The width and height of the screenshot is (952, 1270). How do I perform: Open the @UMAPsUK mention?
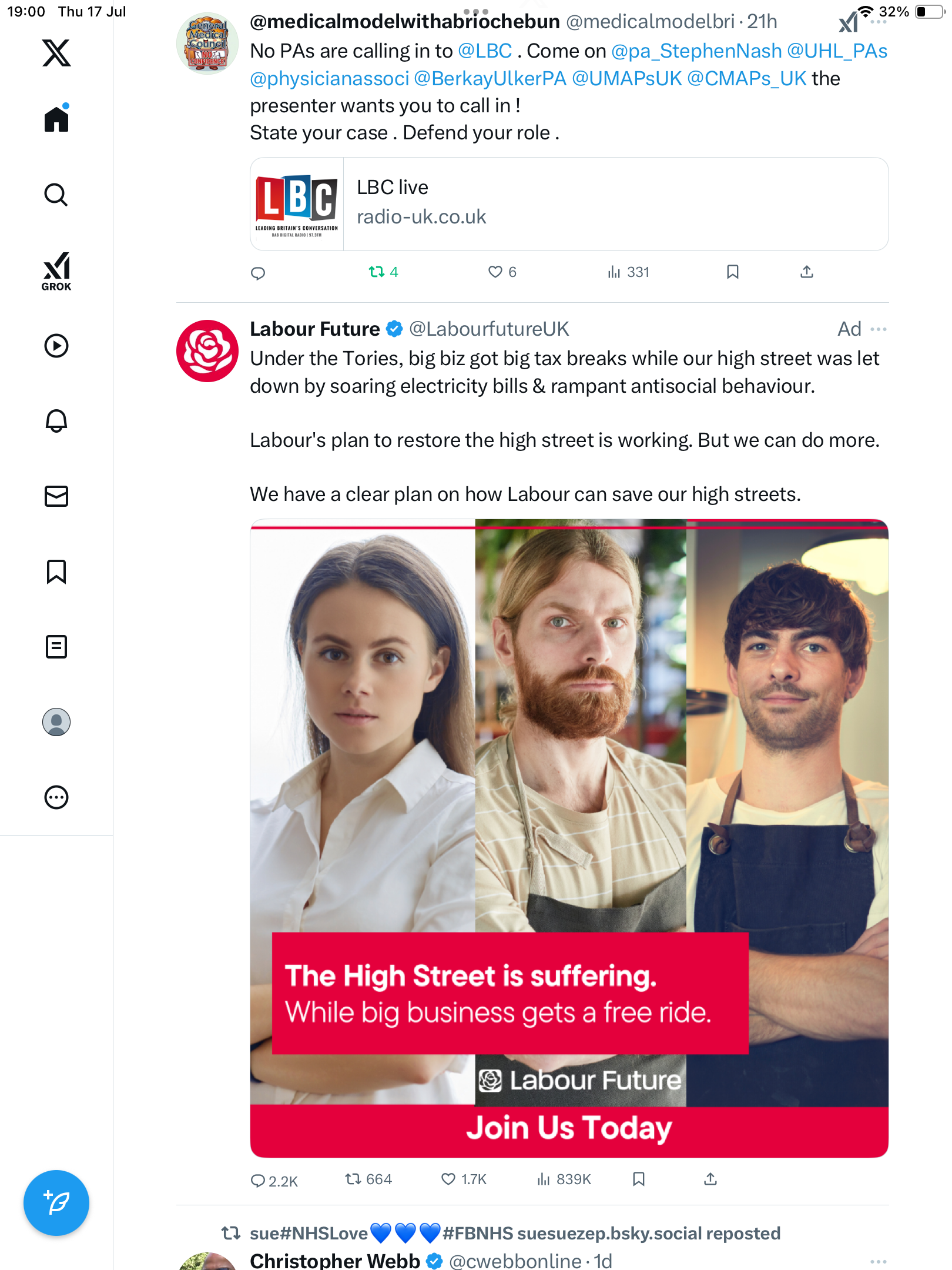coord(626,78)
